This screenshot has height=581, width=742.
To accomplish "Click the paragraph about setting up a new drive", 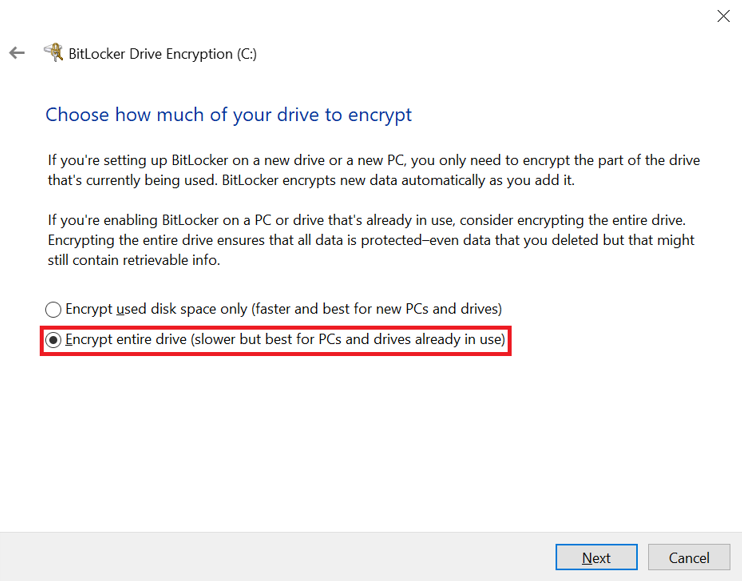I will click(x=374, y=170).
